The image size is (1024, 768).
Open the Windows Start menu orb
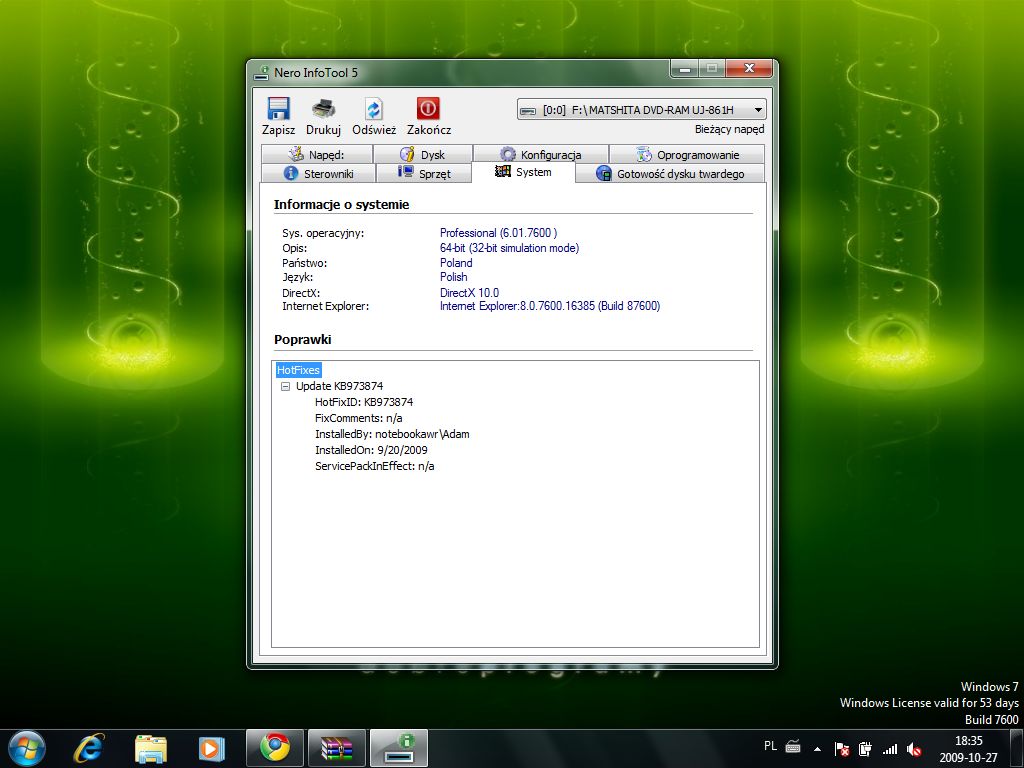[27, 748]
